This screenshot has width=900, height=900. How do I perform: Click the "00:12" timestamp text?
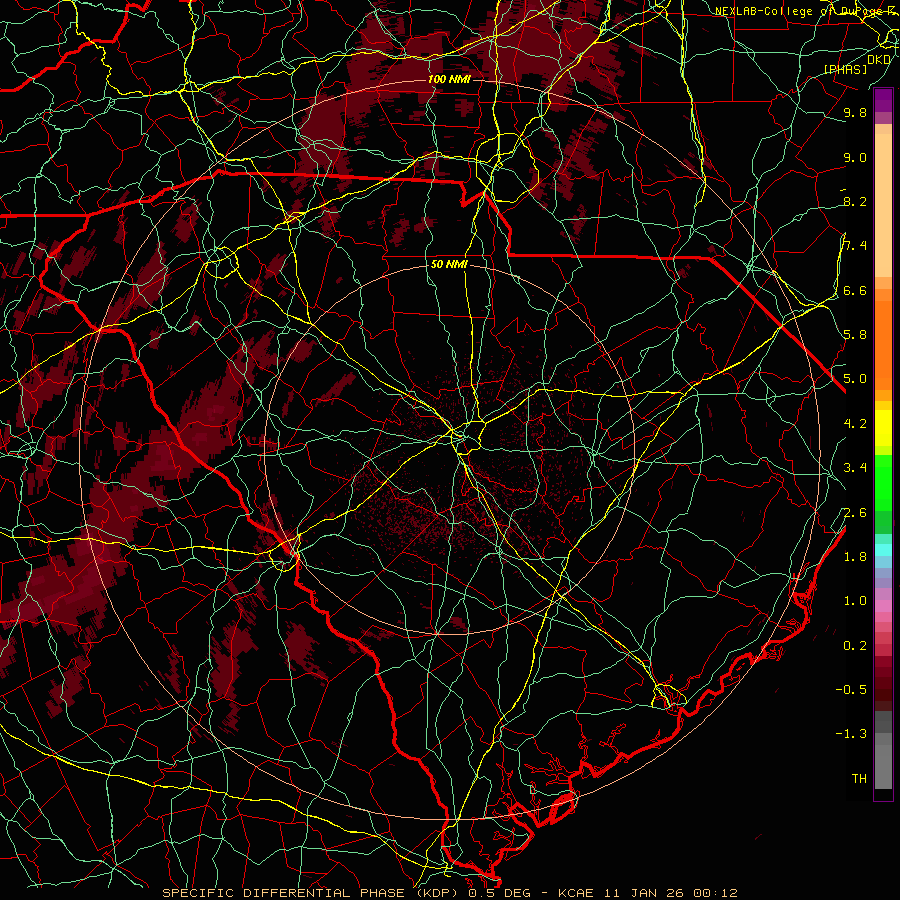tap(715, 893)
